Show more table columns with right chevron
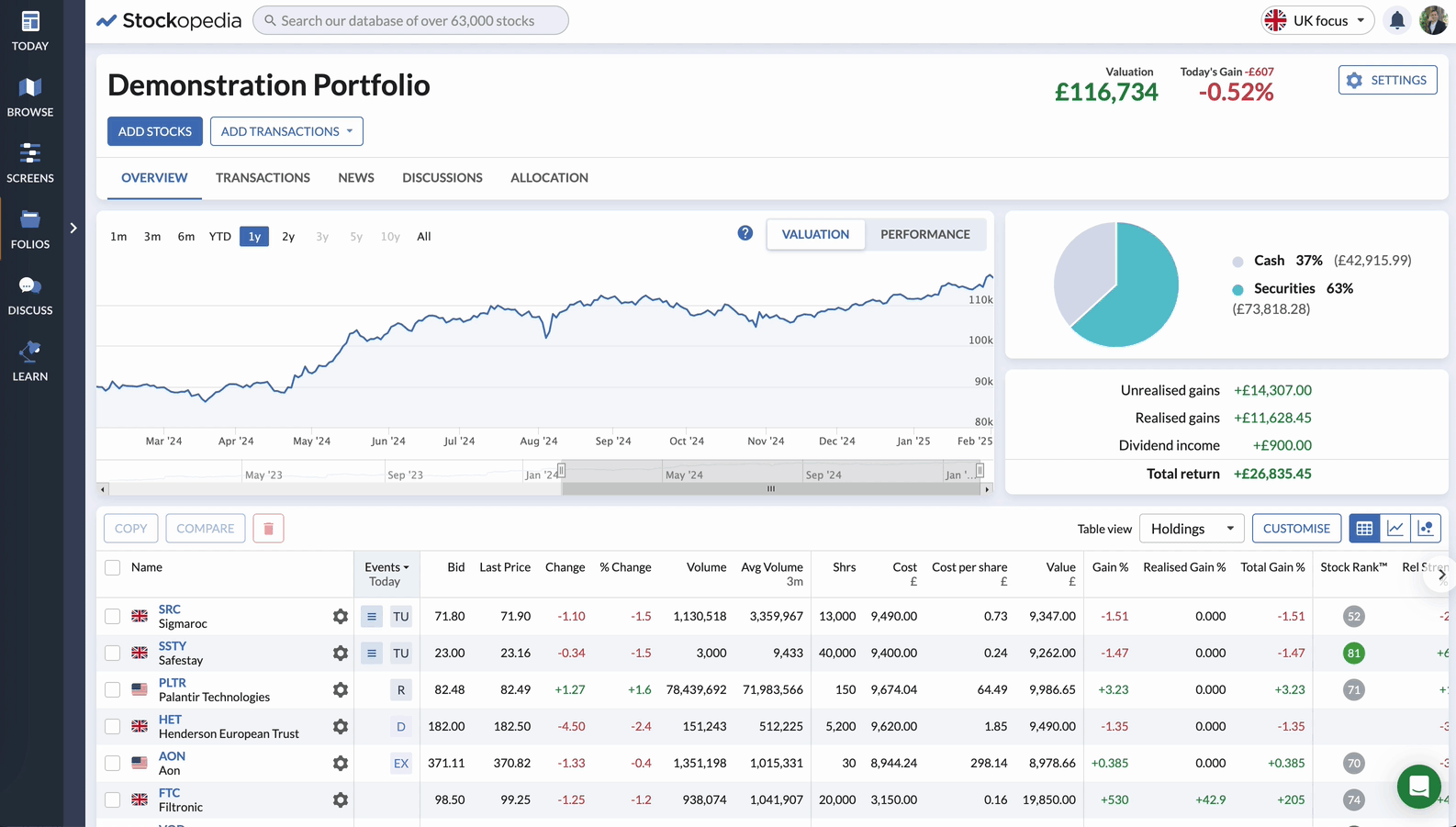The height and width of the screenshot is (827, 1456). pos(1441,575)
